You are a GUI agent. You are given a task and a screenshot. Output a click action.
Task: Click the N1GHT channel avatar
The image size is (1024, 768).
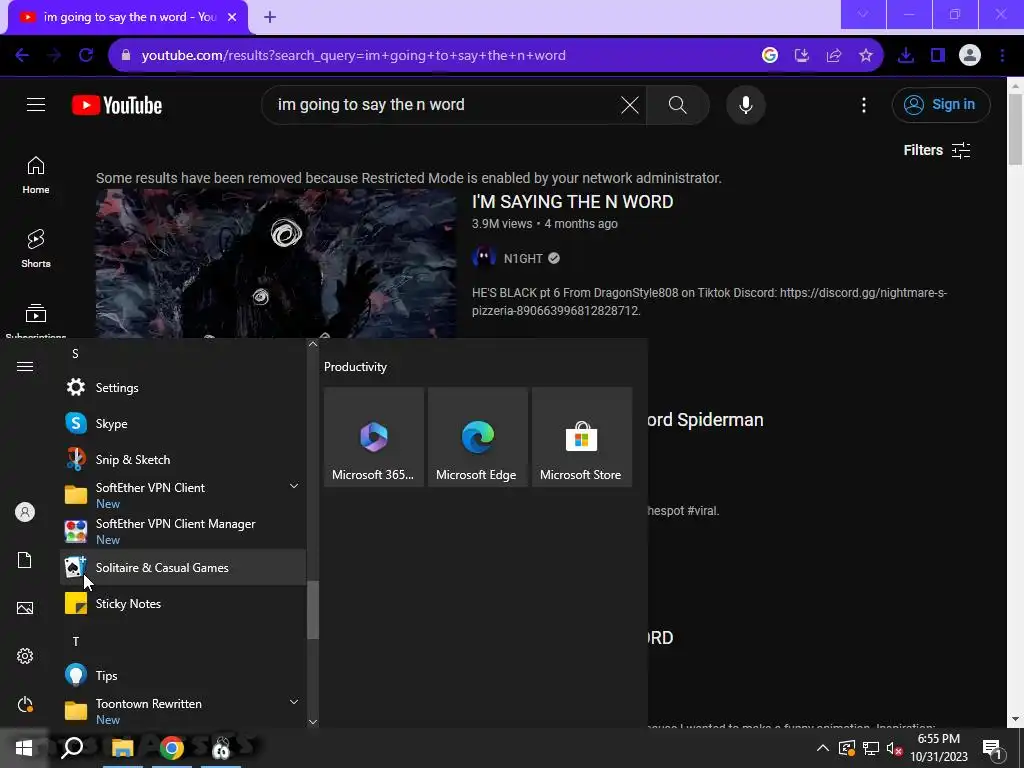click(484, 258)
